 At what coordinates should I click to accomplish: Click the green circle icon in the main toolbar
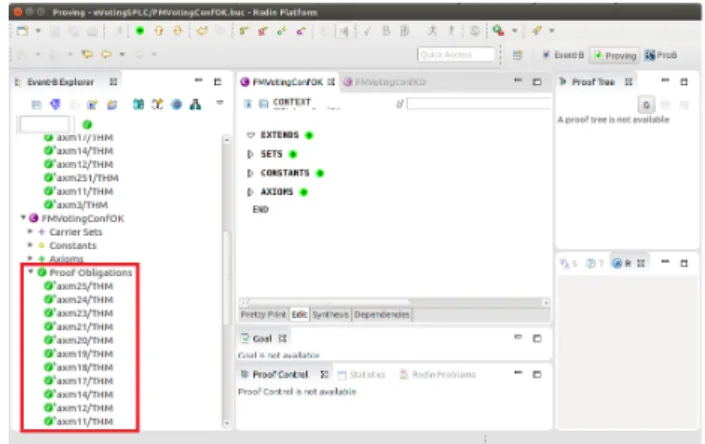coord(140,31)
